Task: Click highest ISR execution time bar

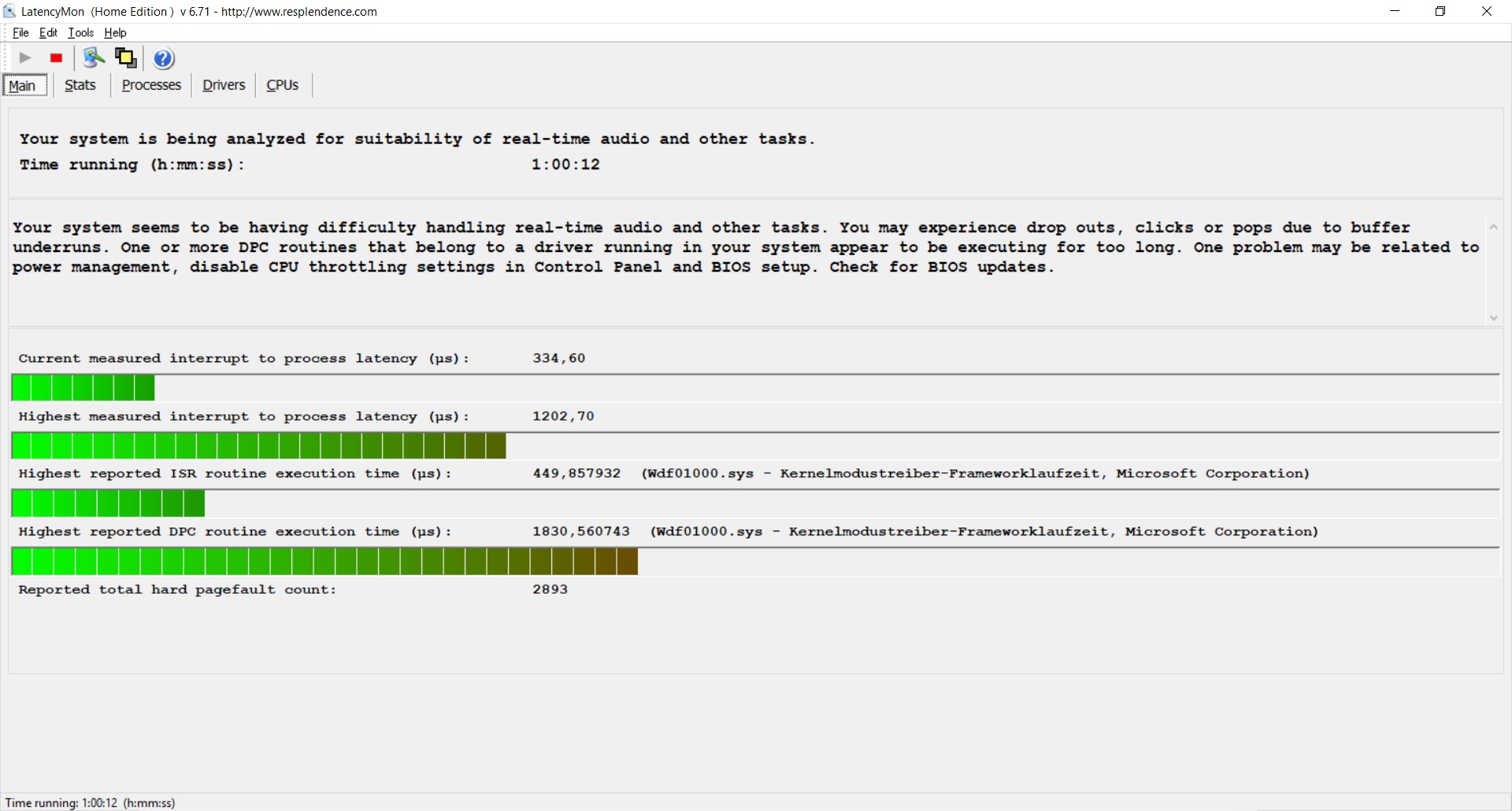Action: [x=108, y=503]
